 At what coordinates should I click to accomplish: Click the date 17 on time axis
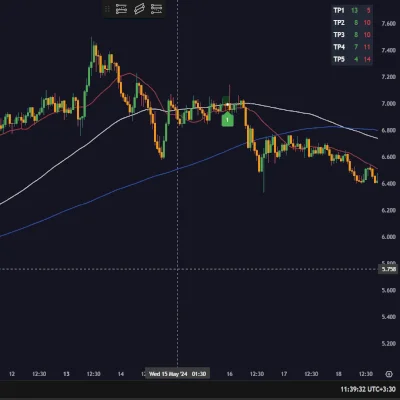pos(284,374)
